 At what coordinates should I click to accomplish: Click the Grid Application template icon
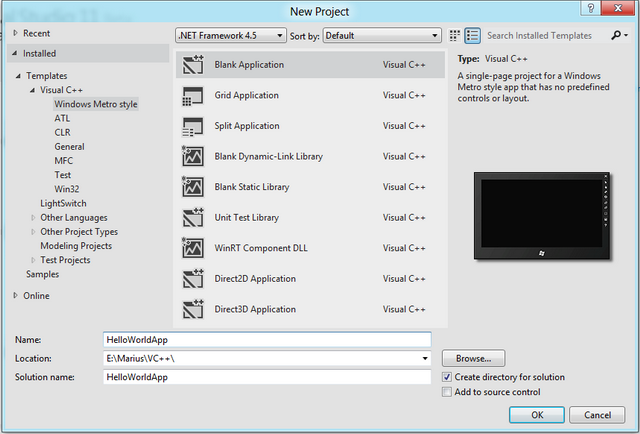(193, 96)
